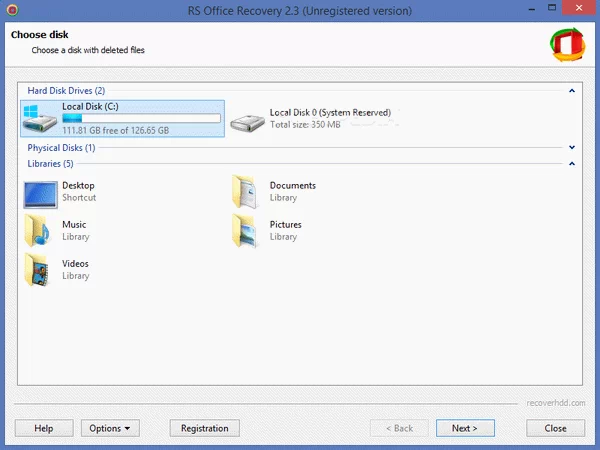Choose the Desktop shortcut monitor icon

[x=41, y=195]
